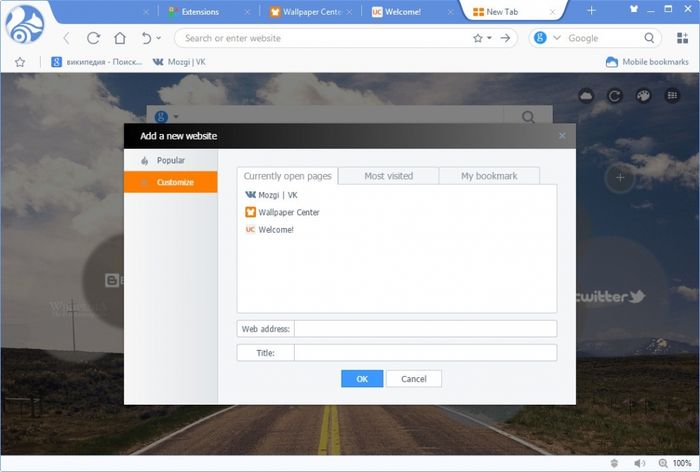Close the Wallpaper Center tab
This screenshot has width=700, height=472.
pos(349,12)
